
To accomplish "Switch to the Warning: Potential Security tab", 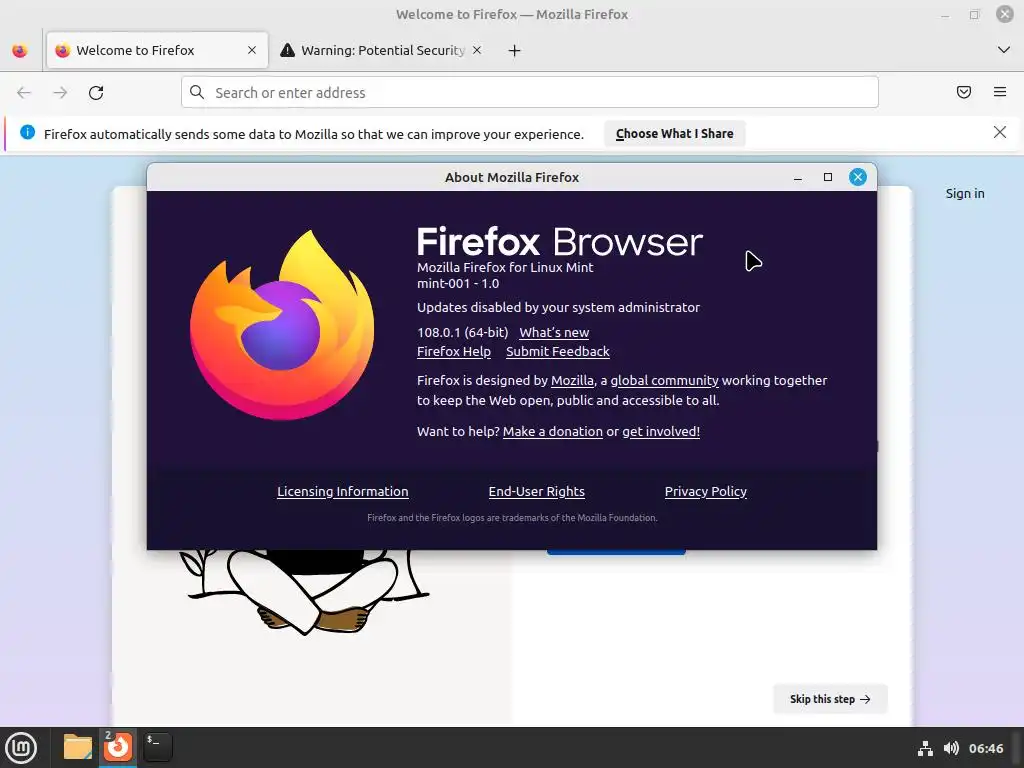I will point(382,50).
